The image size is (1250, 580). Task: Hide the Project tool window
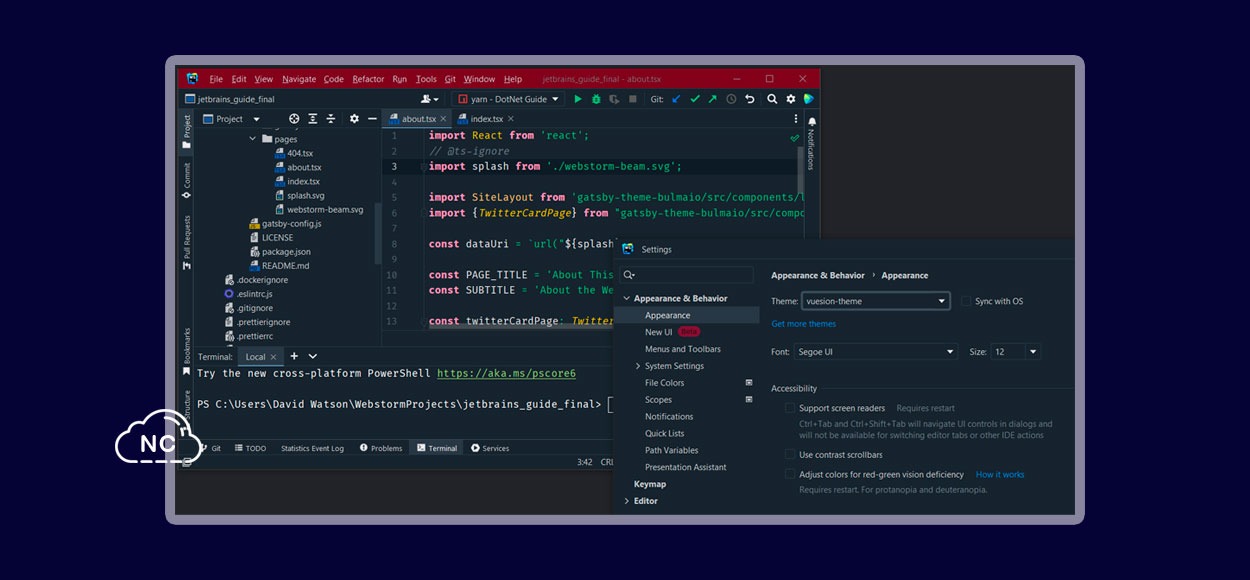372,119
